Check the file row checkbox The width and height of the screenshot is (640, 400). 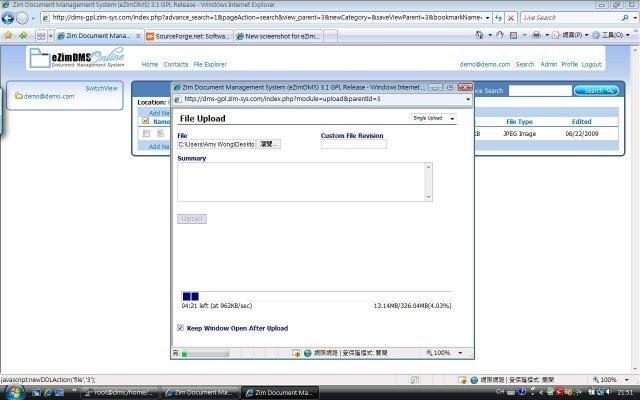pyautogui.click(x=146, y=133)
